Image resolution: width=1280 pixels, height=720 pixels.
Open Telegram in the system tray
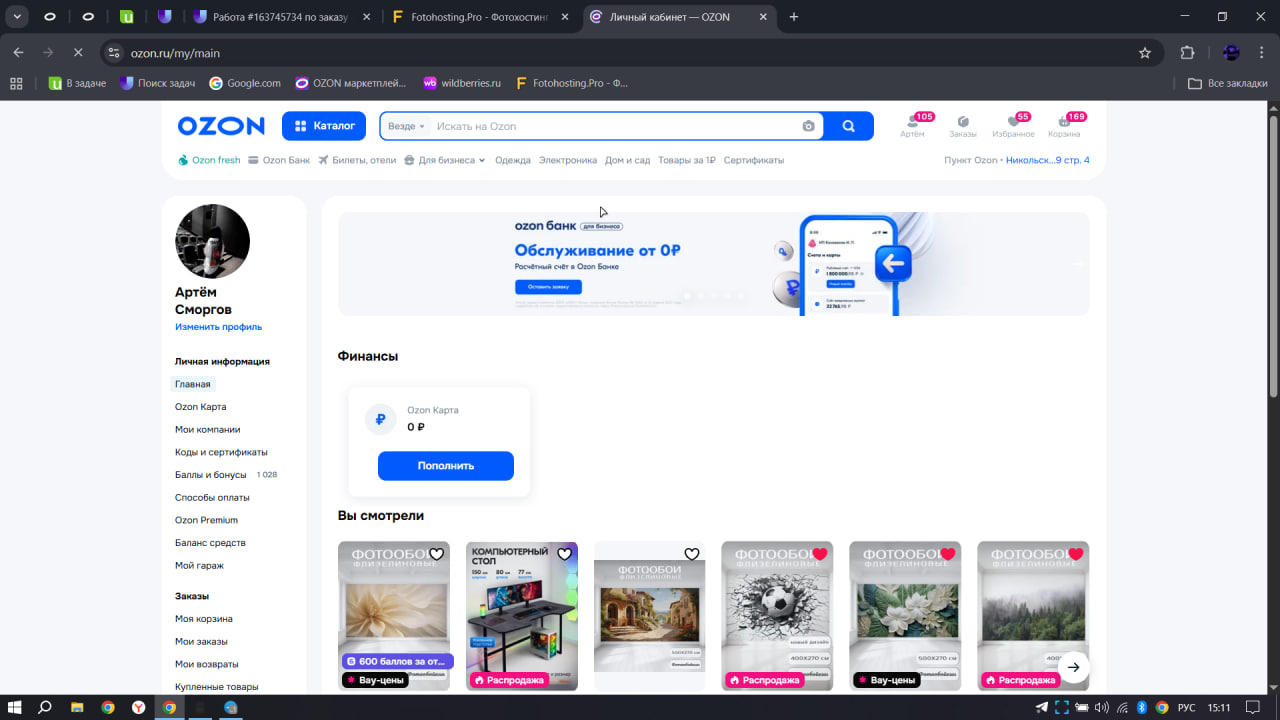click(1041, 707)
